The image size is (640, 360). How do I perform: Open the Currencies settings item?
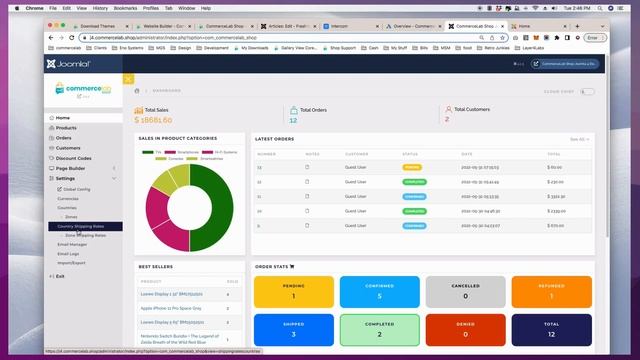[68, 199]
